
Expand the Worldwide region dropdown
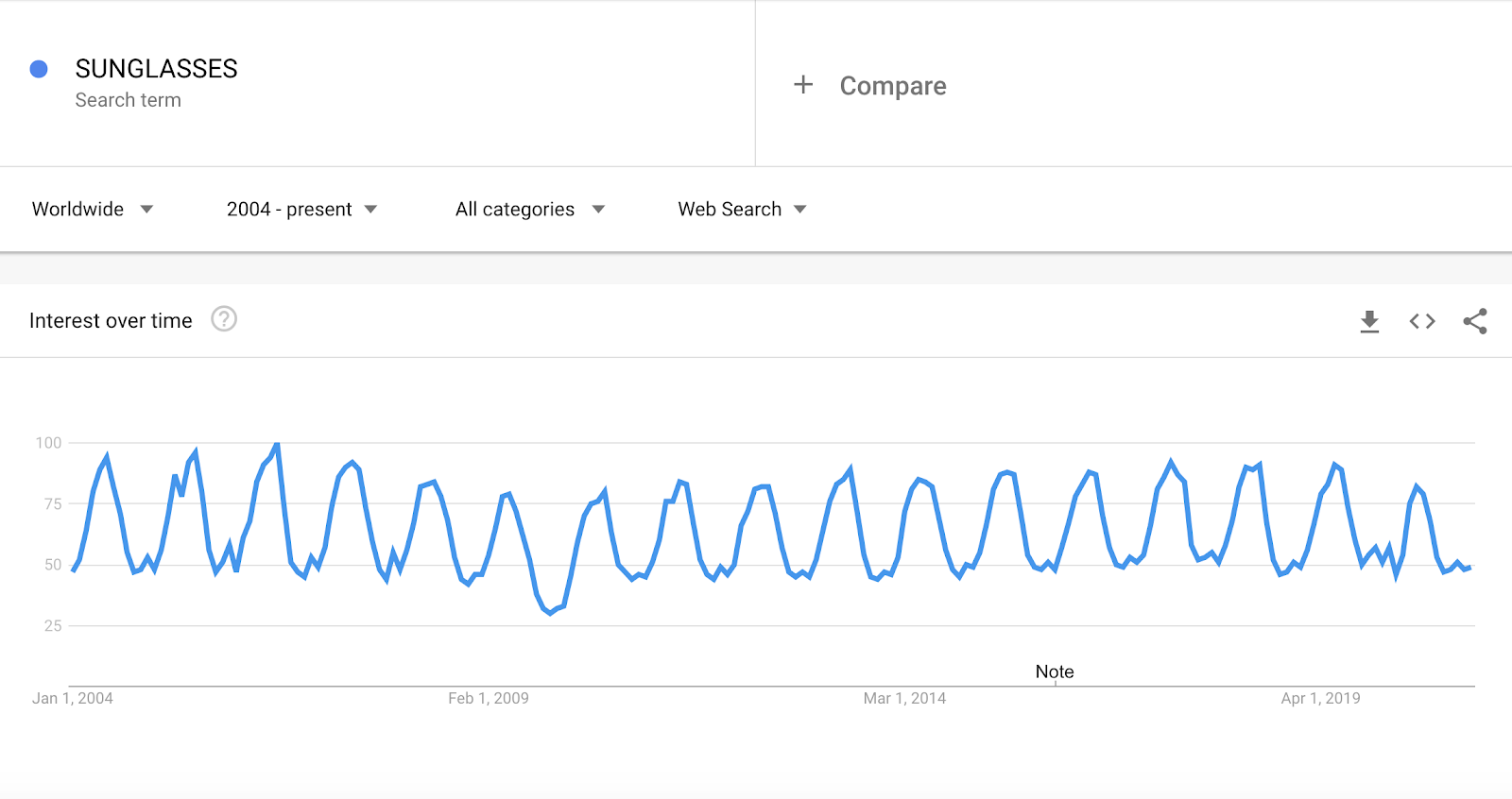click(93, 209)
